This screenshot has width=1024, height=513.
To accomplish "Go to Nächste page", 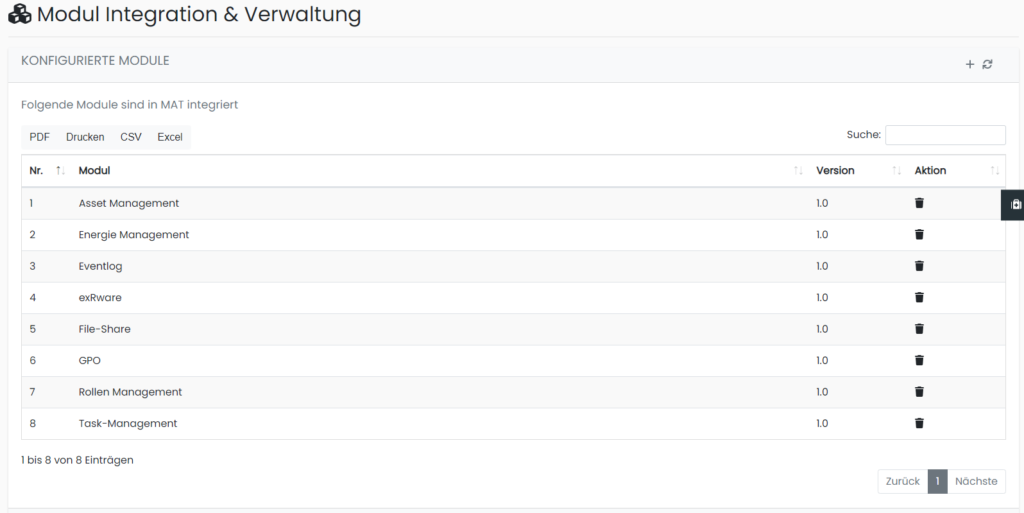I will 976,481.
